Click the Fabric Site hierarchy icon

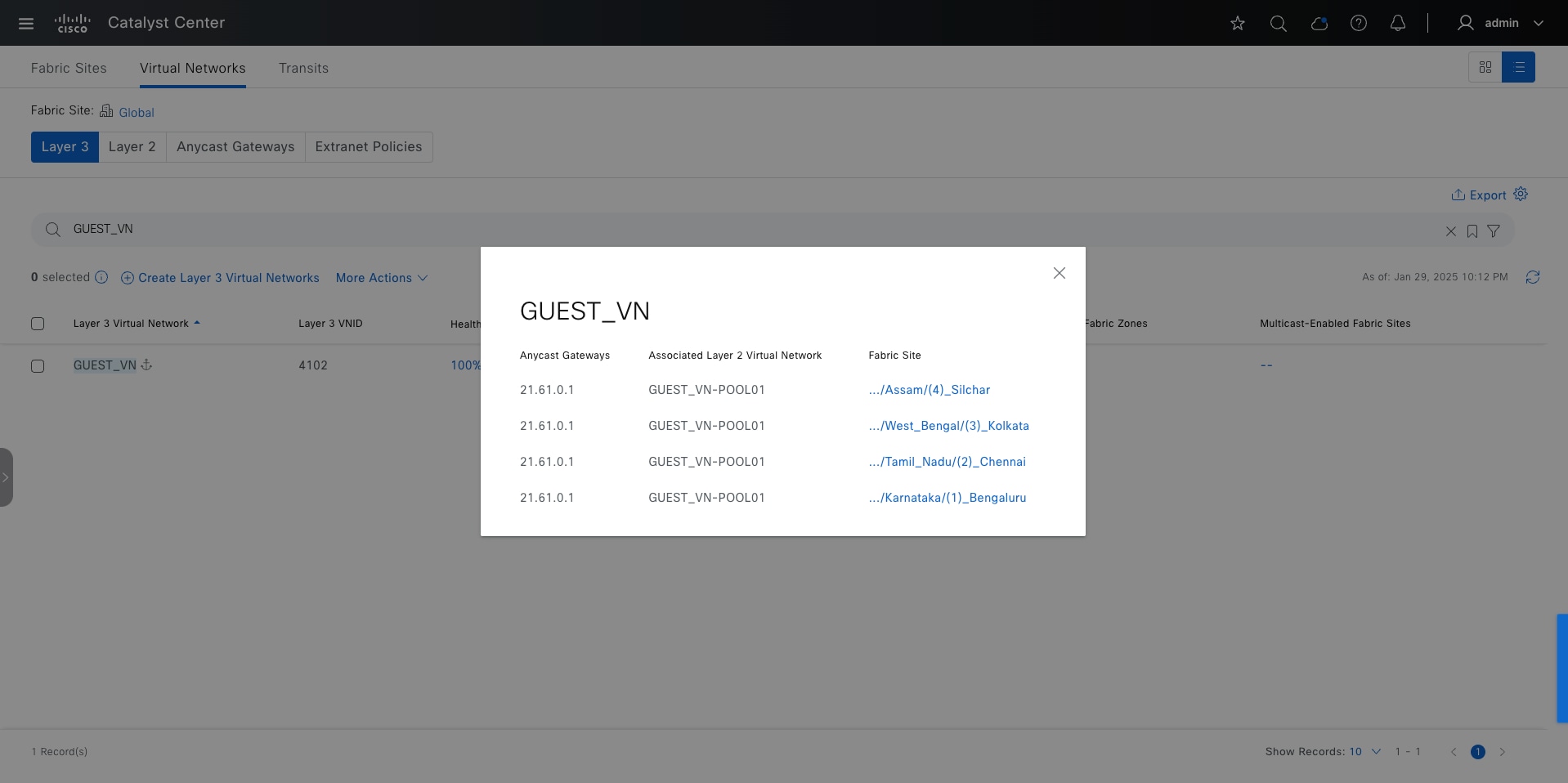coord(106,110)
